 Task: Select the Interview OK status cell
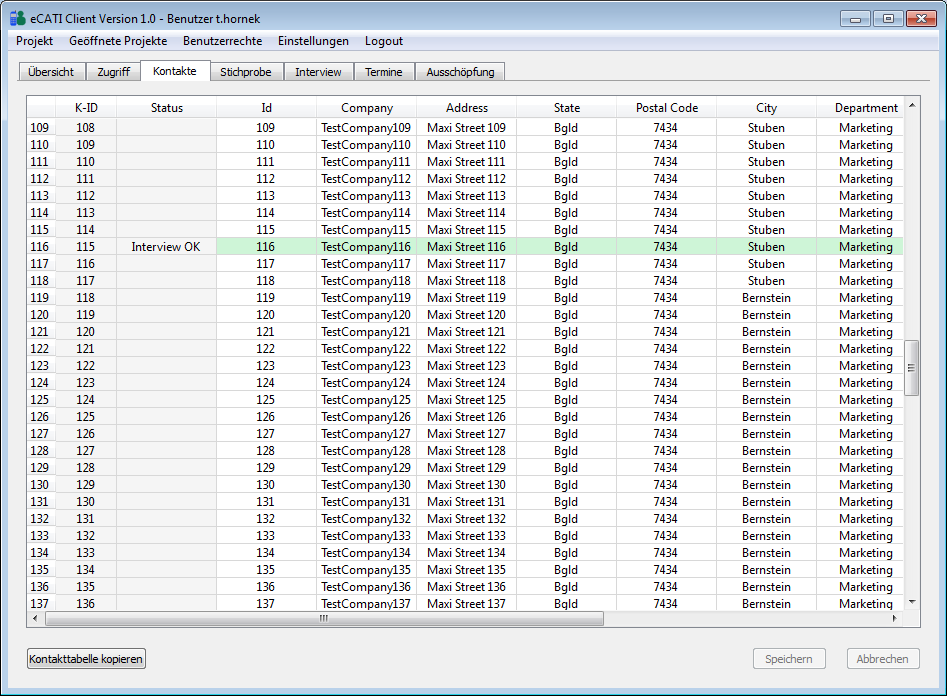tap(166, 247)
